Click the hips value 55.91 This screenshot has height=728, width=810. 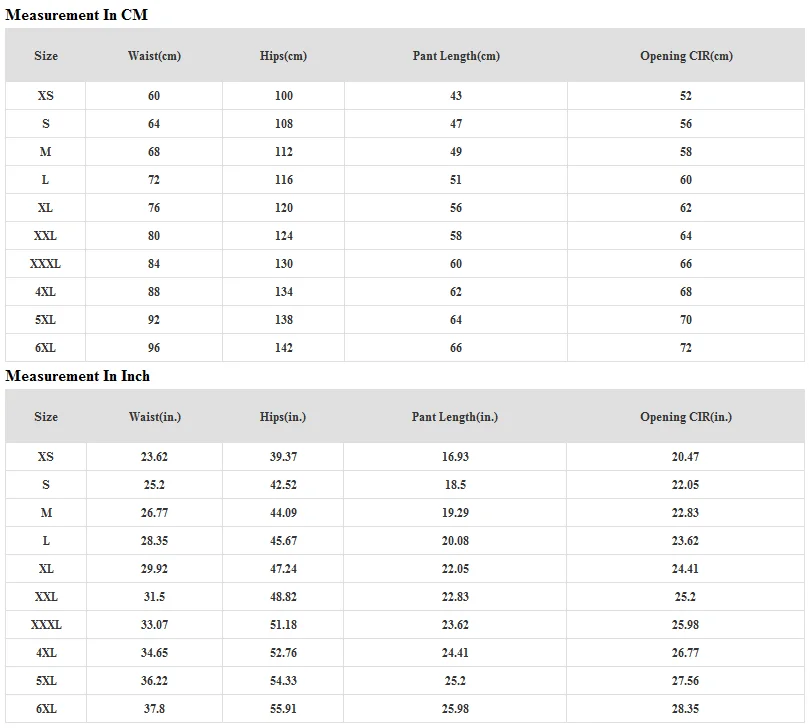point(284,709)
